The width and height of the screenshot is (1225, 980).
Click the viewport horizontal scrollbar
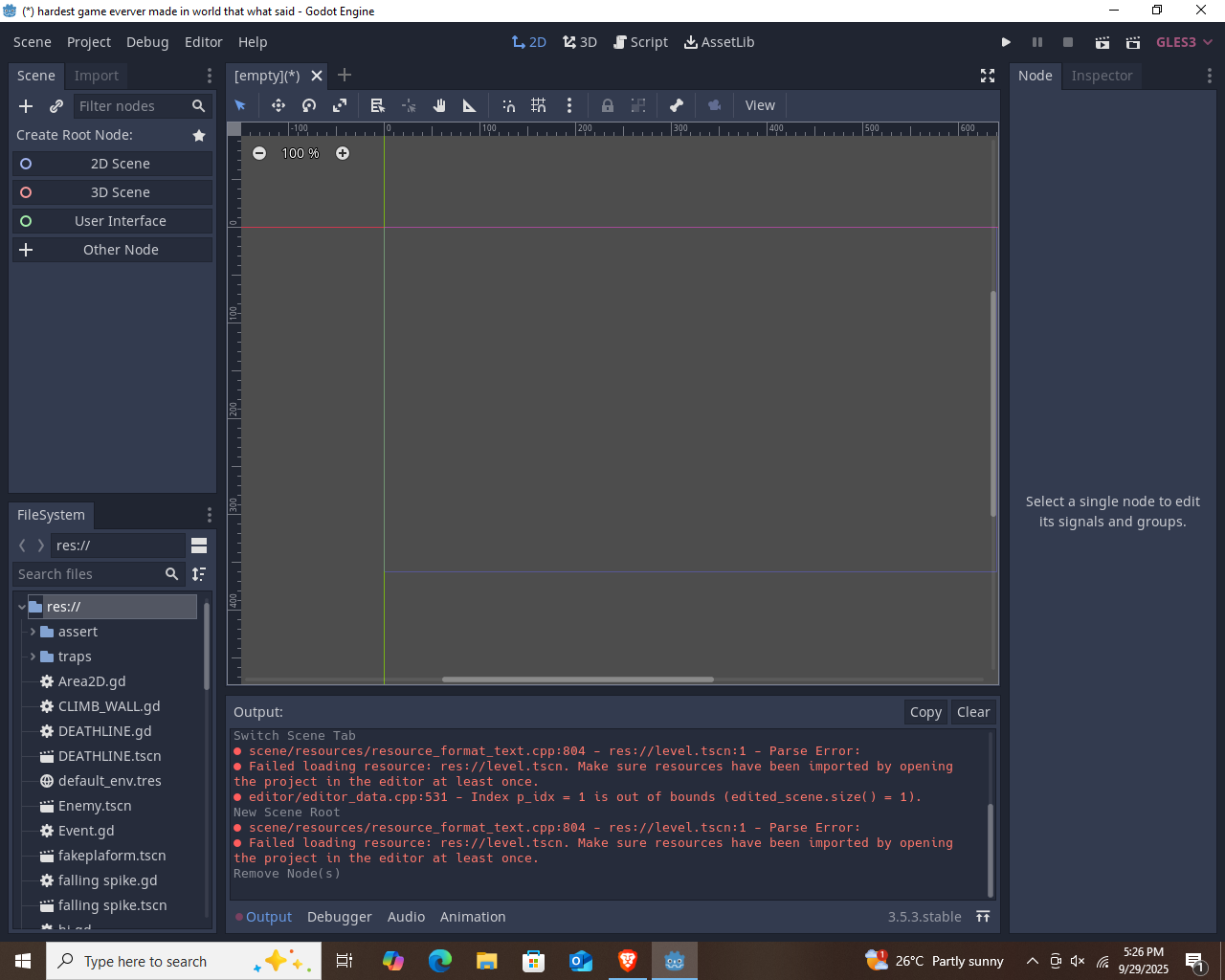pos(578,679)
